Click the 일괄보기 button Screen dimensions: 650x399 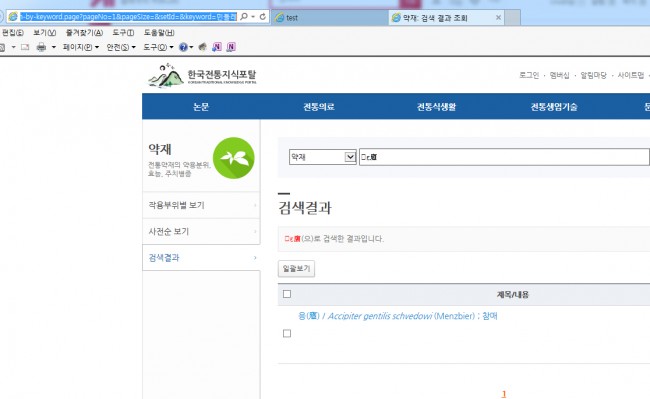[x=296, y=268]
